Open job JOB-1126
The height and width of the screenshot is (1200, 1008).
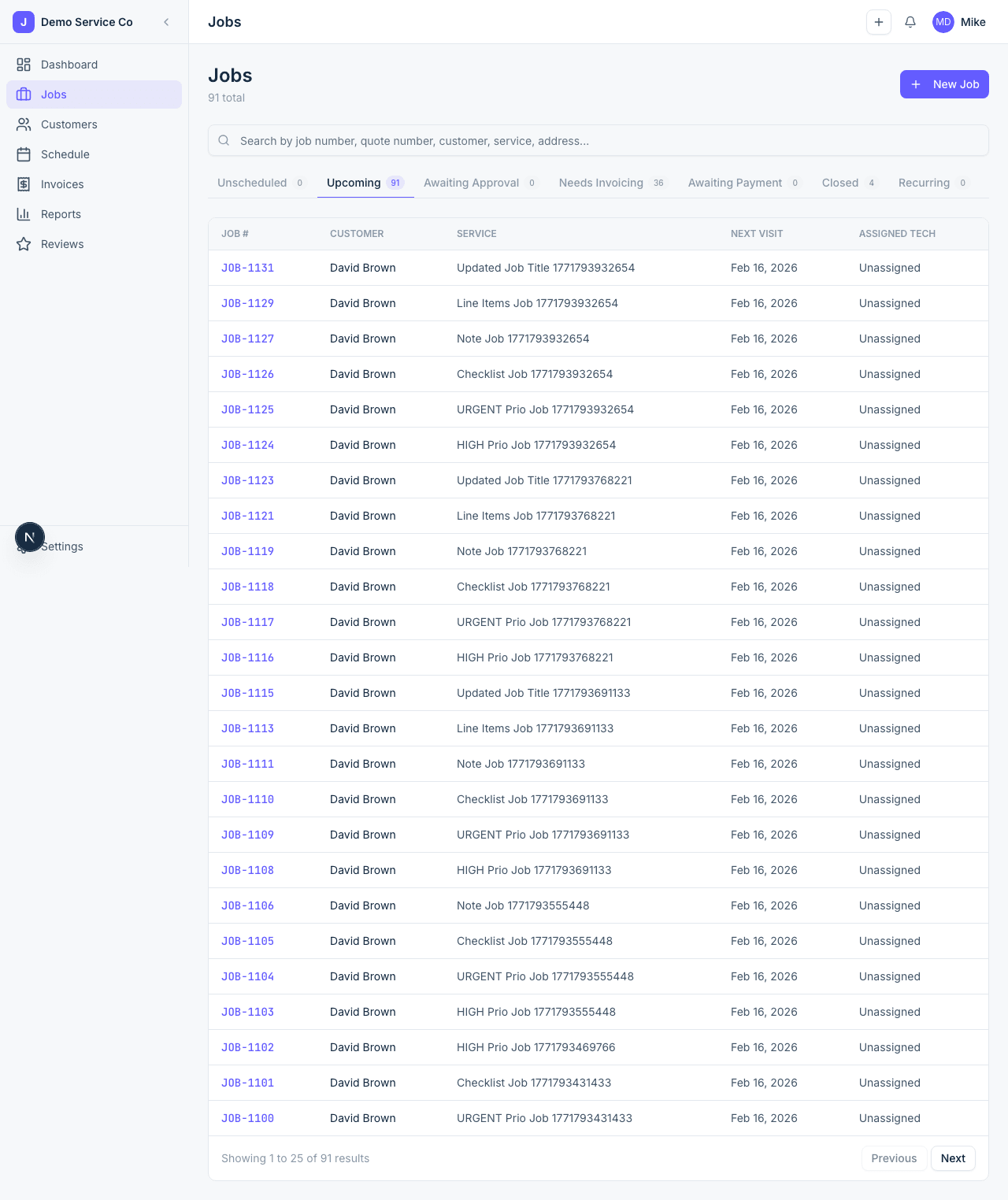[247, 374]
